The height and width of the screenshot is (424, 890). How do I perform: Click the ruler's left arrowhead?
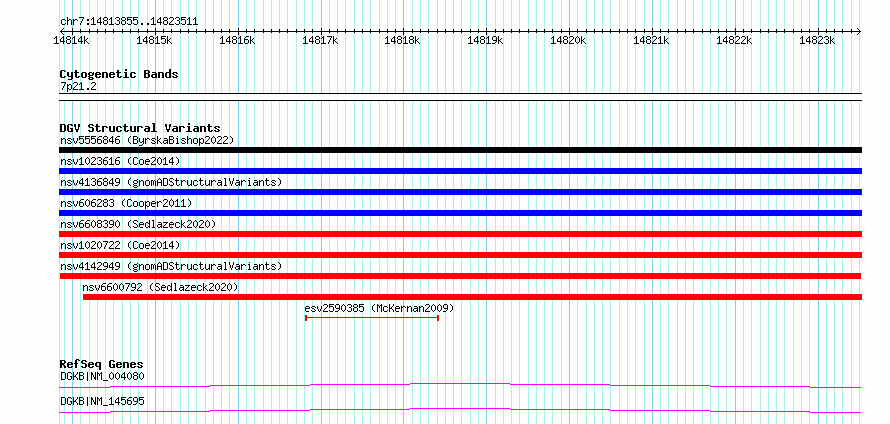pos(62,31)
